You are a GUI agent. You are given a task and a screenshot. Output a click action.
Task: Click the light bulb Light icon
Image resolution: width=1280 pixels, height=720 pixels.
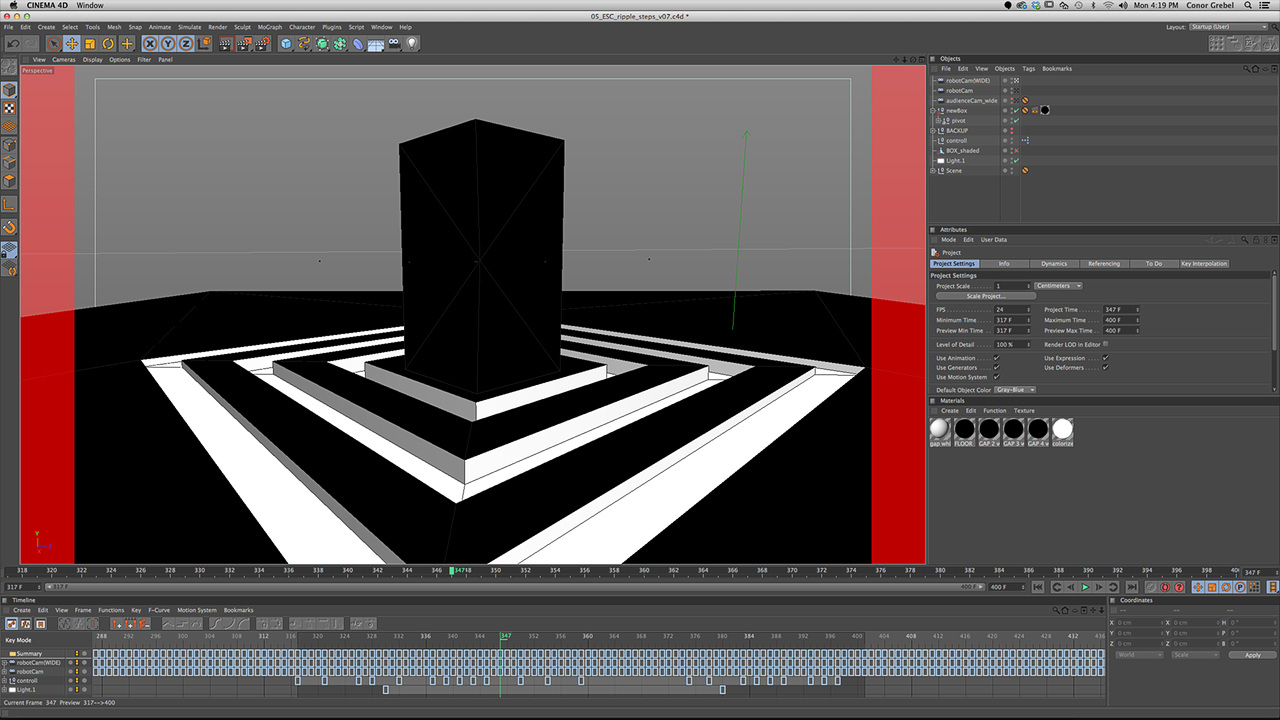tap(411, 44)
